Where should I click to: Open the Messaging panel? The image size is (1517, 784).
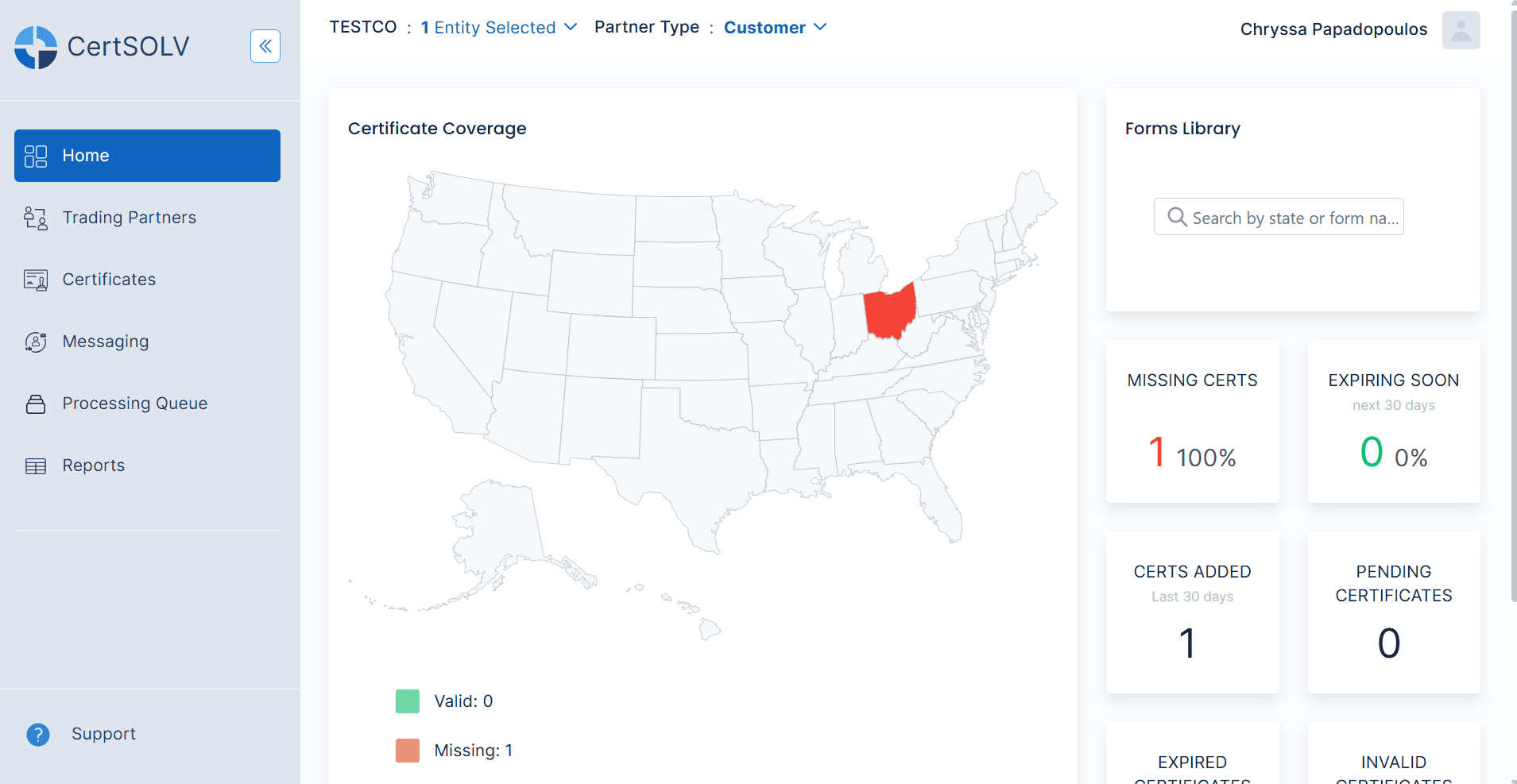click(105, 341)
